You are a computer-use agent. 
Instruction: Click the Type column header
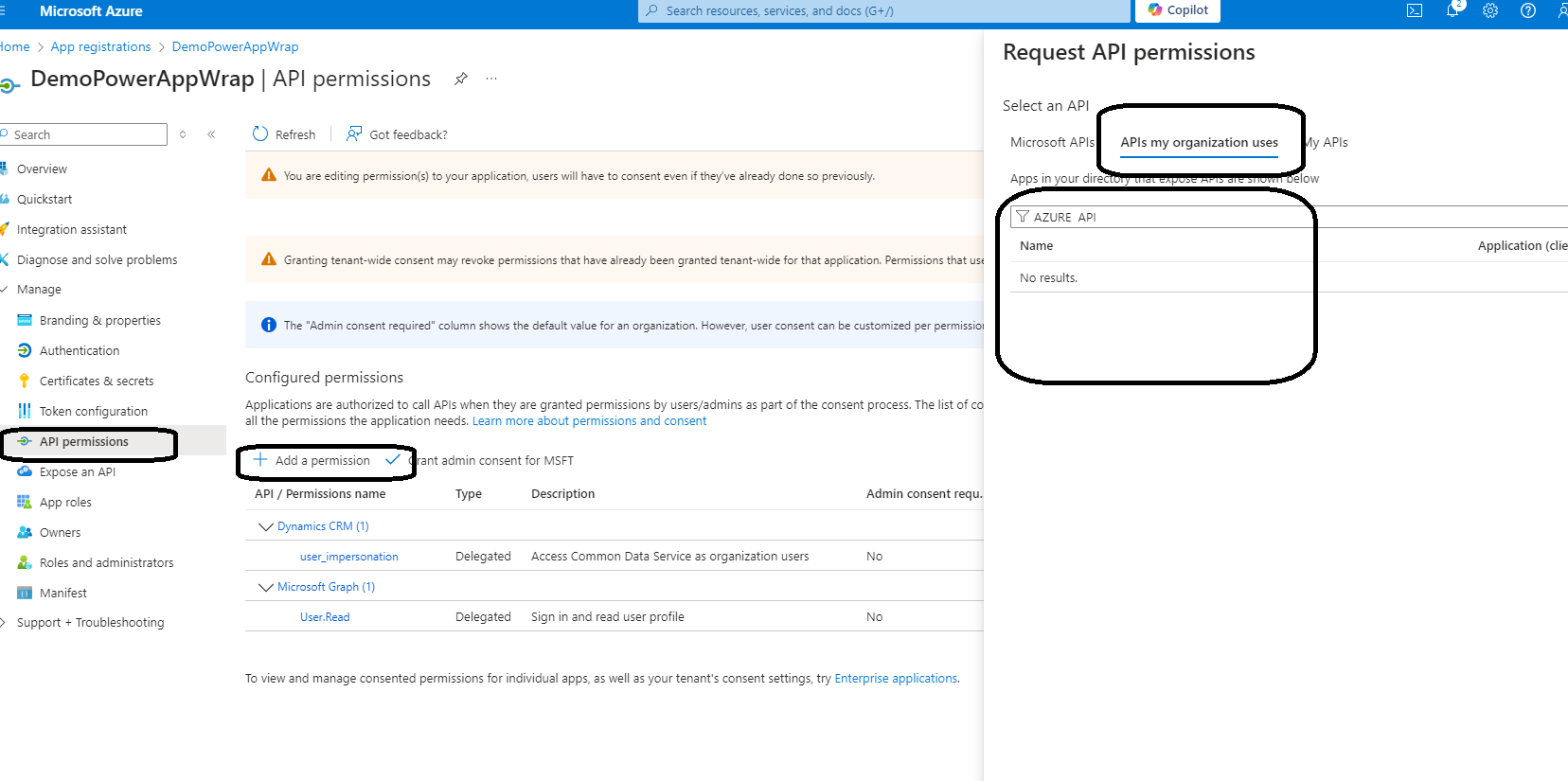coord(469,494)
